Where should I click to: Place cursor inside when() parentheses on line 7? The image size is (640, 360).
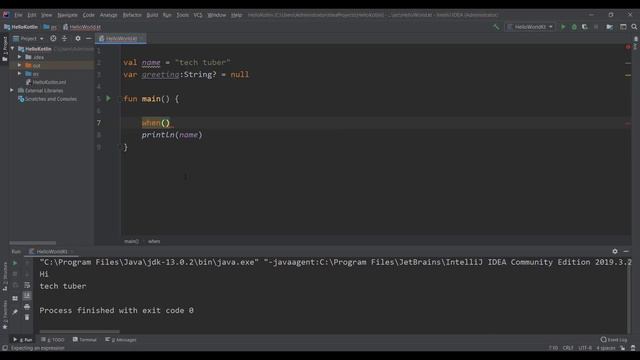point(165,123)
